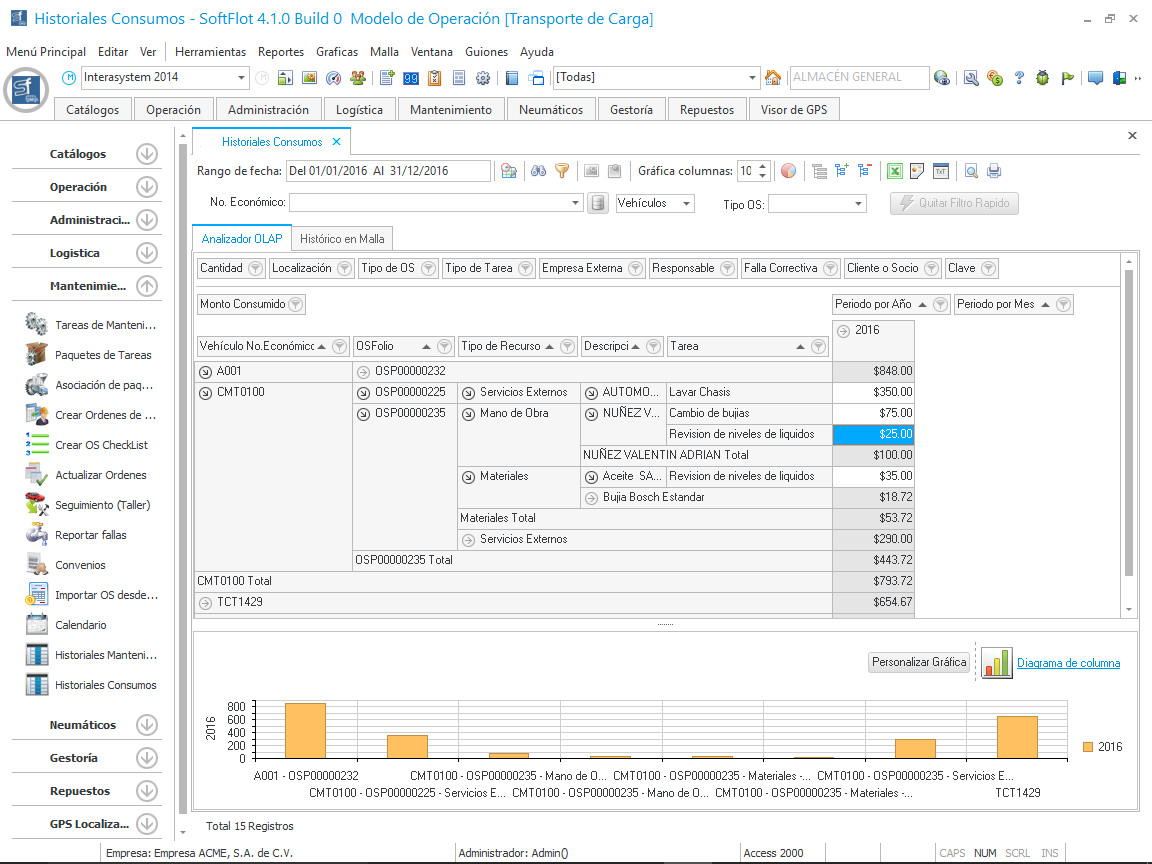Click the printer icon in report toolbar
This screenshot has width=1152, height=864.
(x=993, y=171)
